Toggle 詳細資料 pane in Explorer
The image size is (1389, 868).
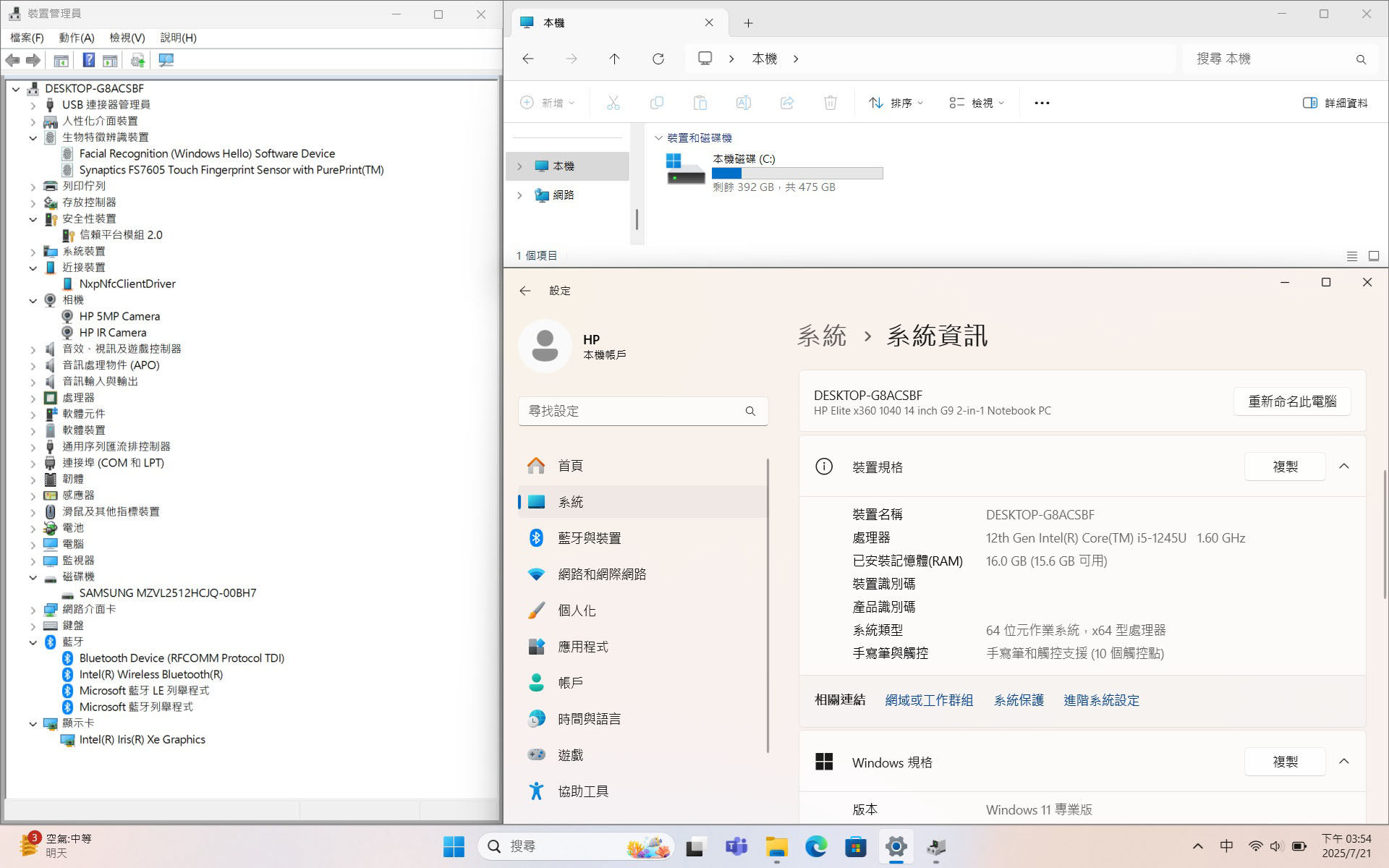coord(1335,103)
